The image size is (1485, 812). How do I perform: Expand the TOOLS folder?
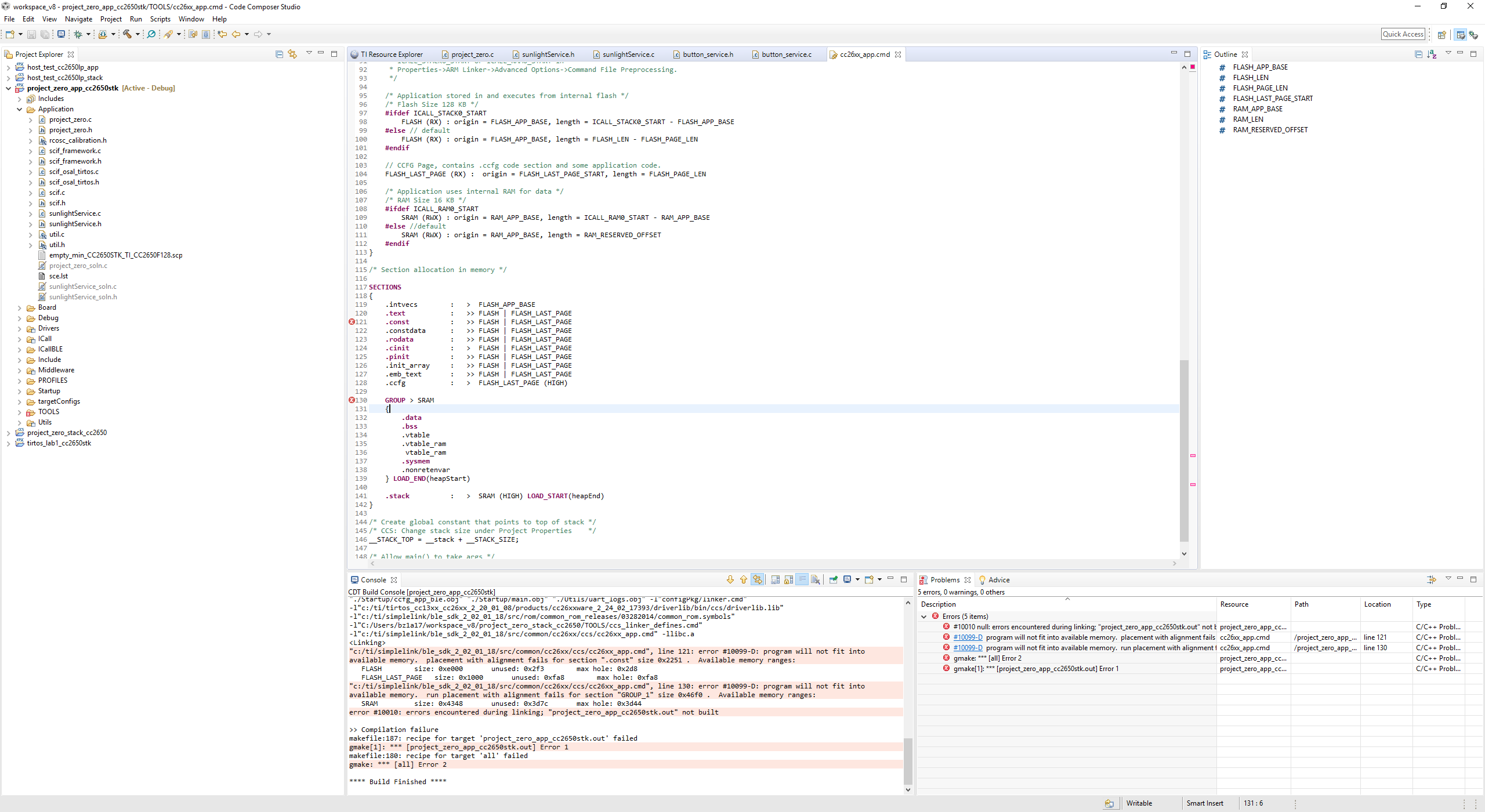(19, 412)
